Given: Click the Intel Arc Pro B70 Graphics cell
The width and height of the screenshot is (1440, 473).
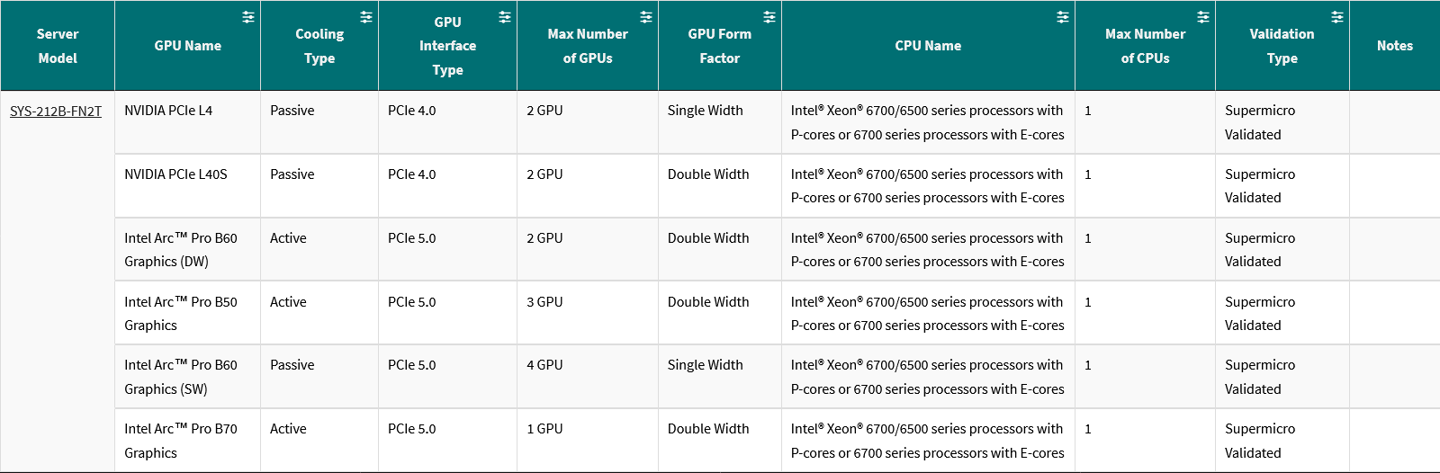Looking at the screenshot, I should point(181,441).
